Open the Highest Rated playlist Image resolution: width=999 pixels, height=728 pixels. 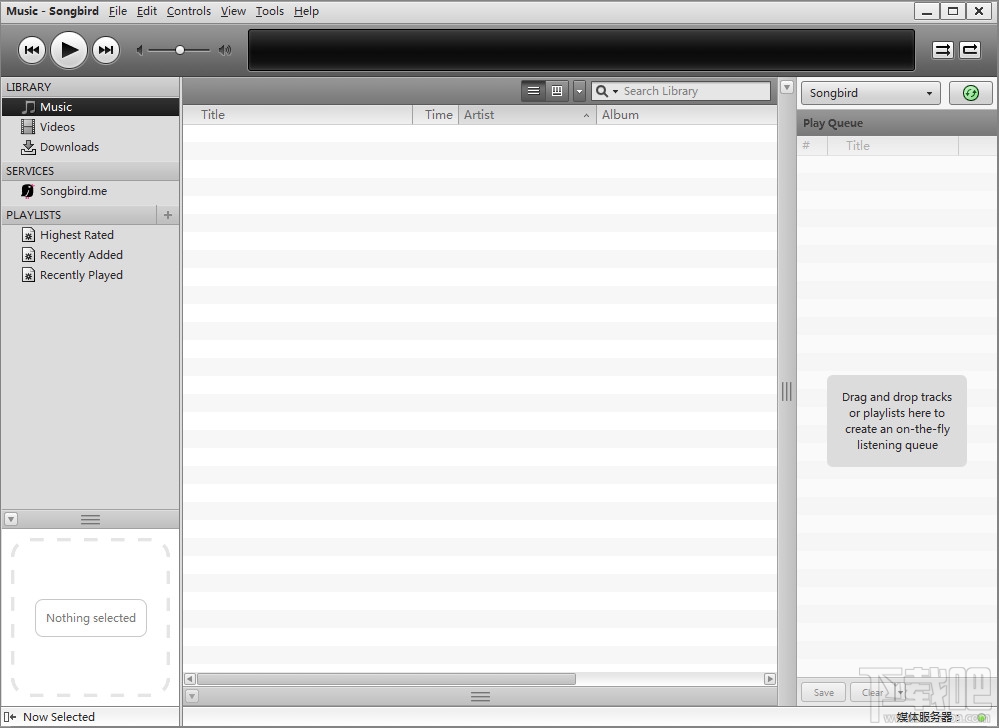[90, 235]
